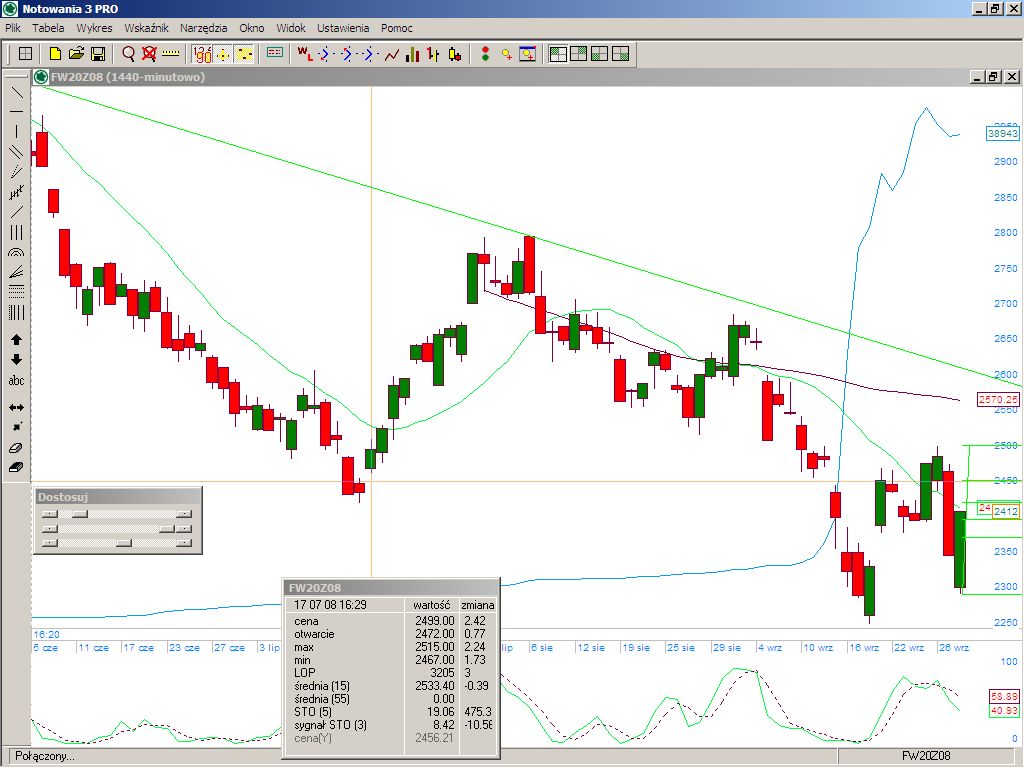Open the Plik menu
The height and width of the screenshot is (768, 1024).
coord(12,28)
